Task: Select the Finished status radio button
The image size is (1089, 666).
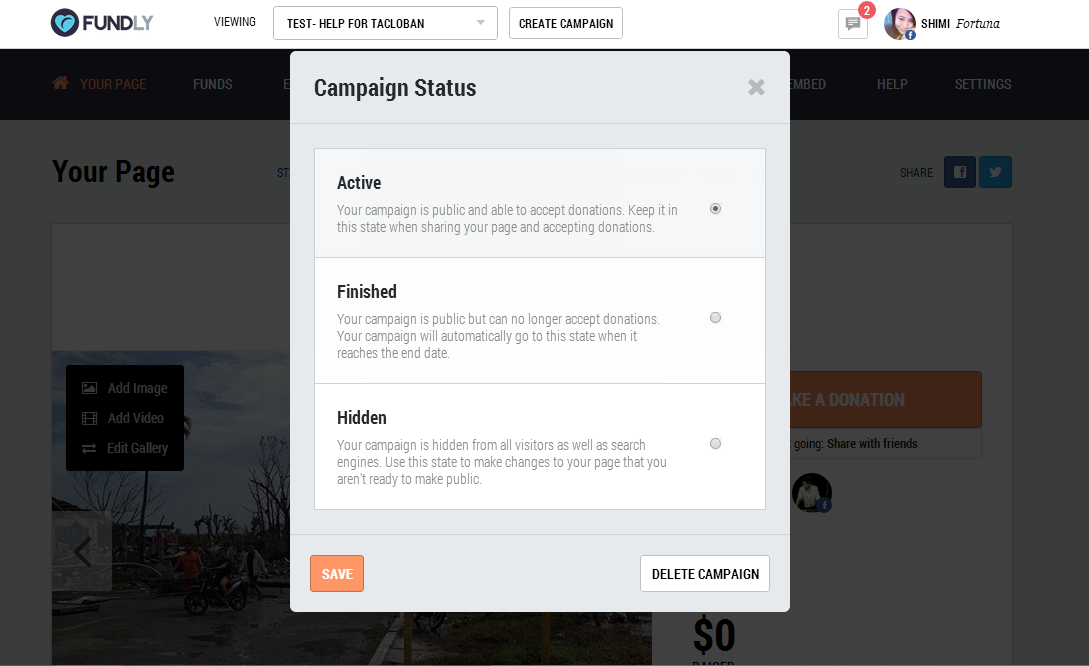Action: (x=715, y=318)
